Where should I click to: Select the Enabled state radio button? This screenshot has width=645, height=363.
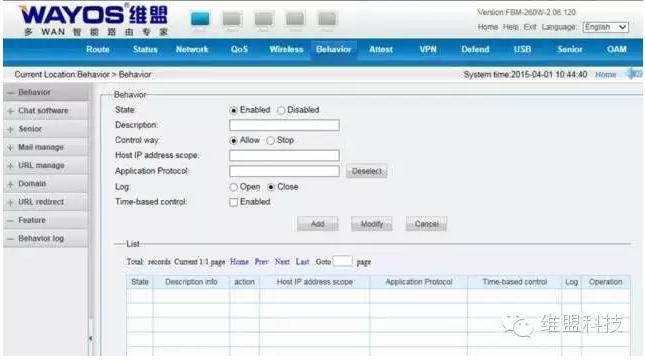(x=234, y=110)
